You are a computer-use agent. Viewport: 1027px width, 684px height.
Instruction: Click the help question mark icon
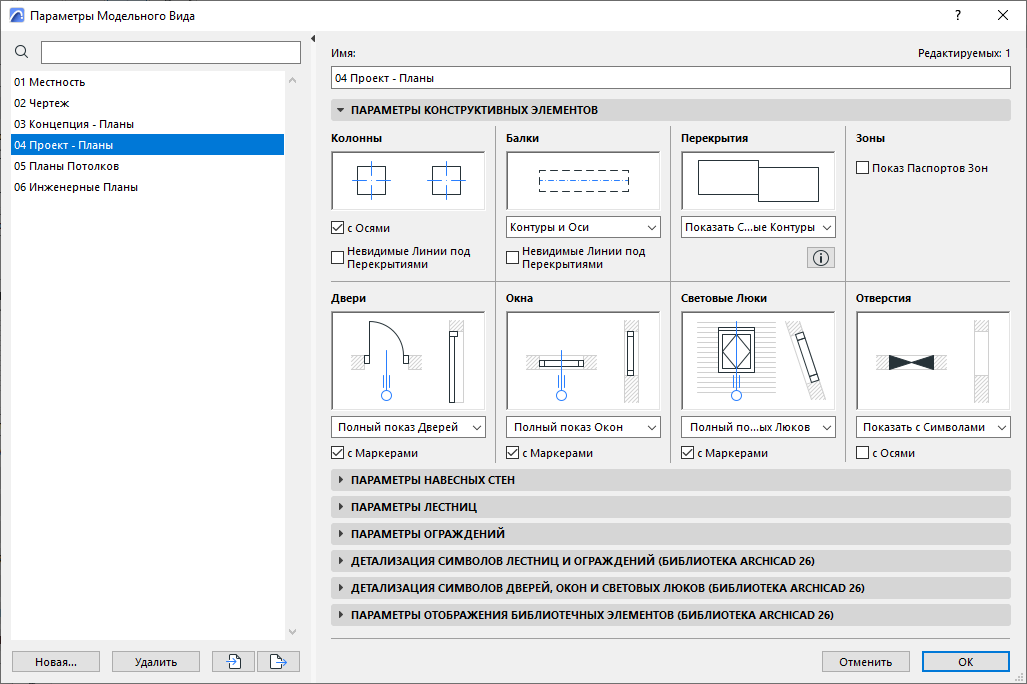957,15
